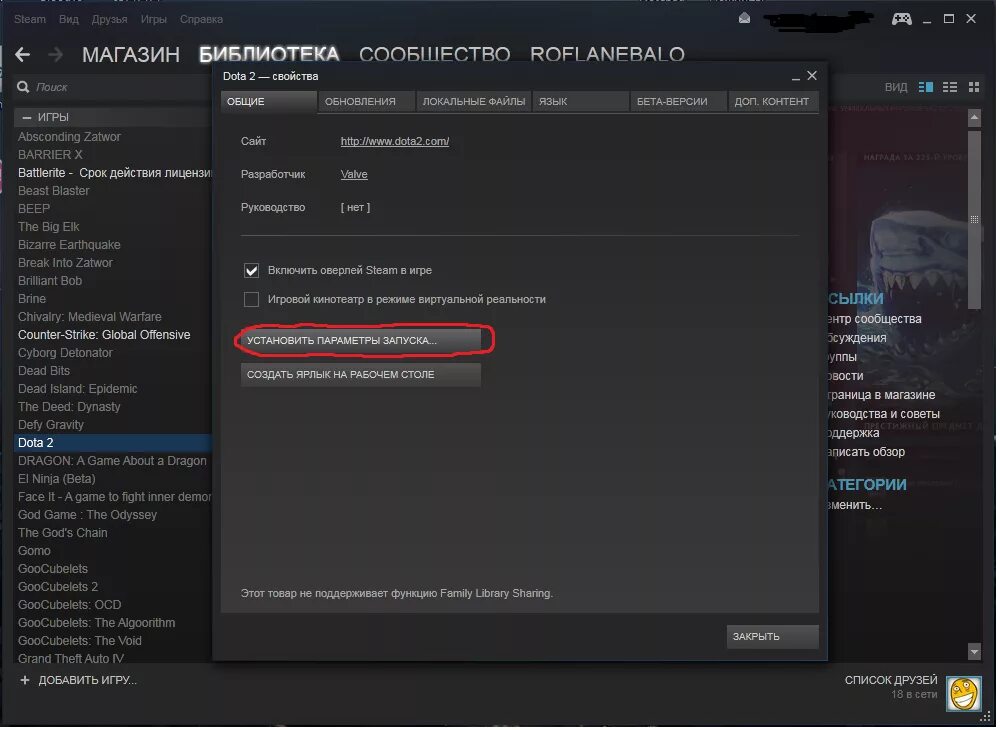Open the Steam menu

pyautogui.click(x=30, y=19)
